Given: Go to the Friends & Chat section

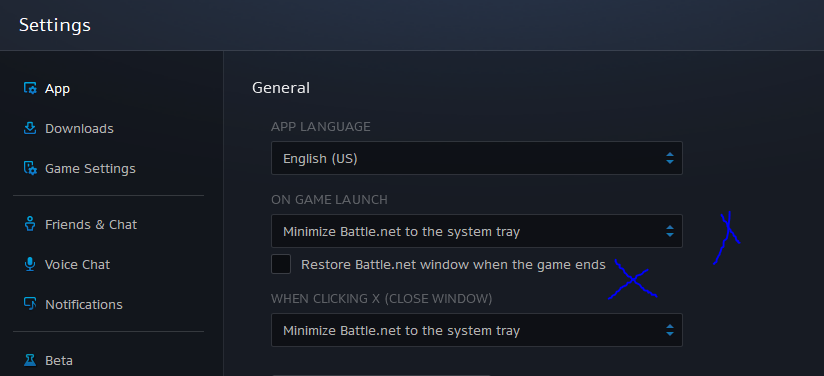Looking at the screenshot, I should tap(91, 225).
